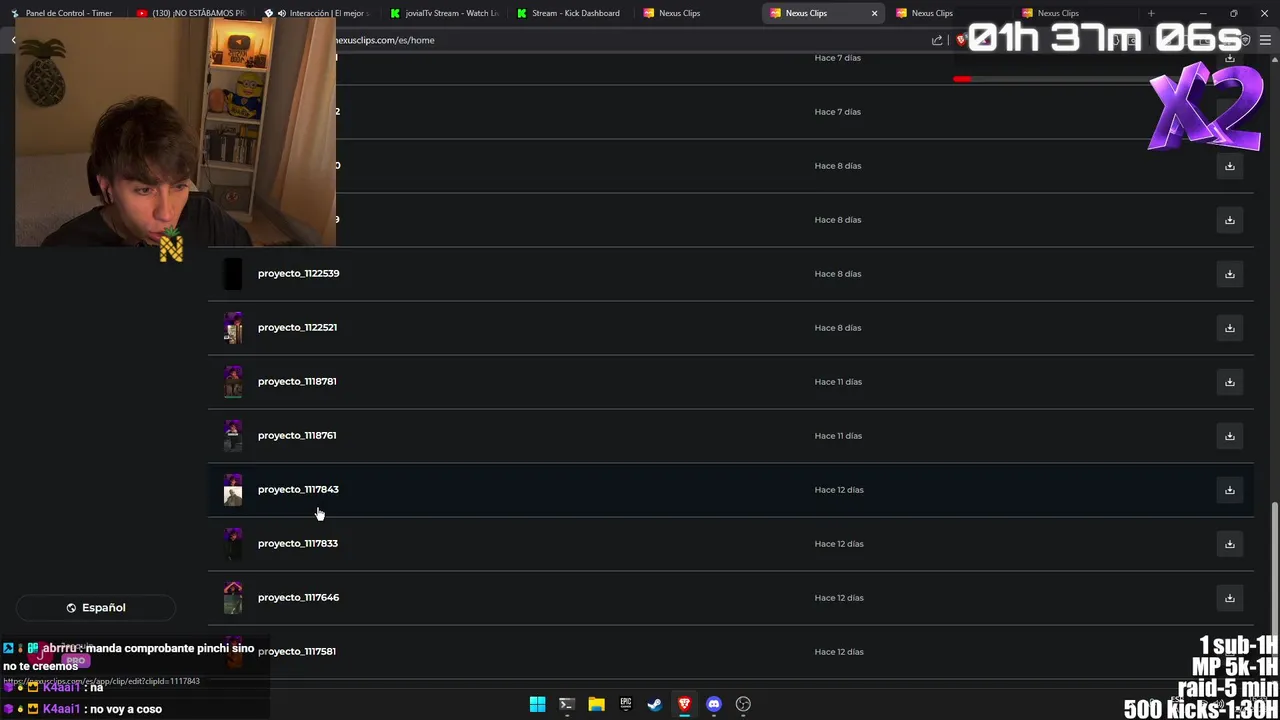The width and height of the screenshot is (1280, 720).
Task: Open project proyecto_1117843
Action: coord(298,490)
